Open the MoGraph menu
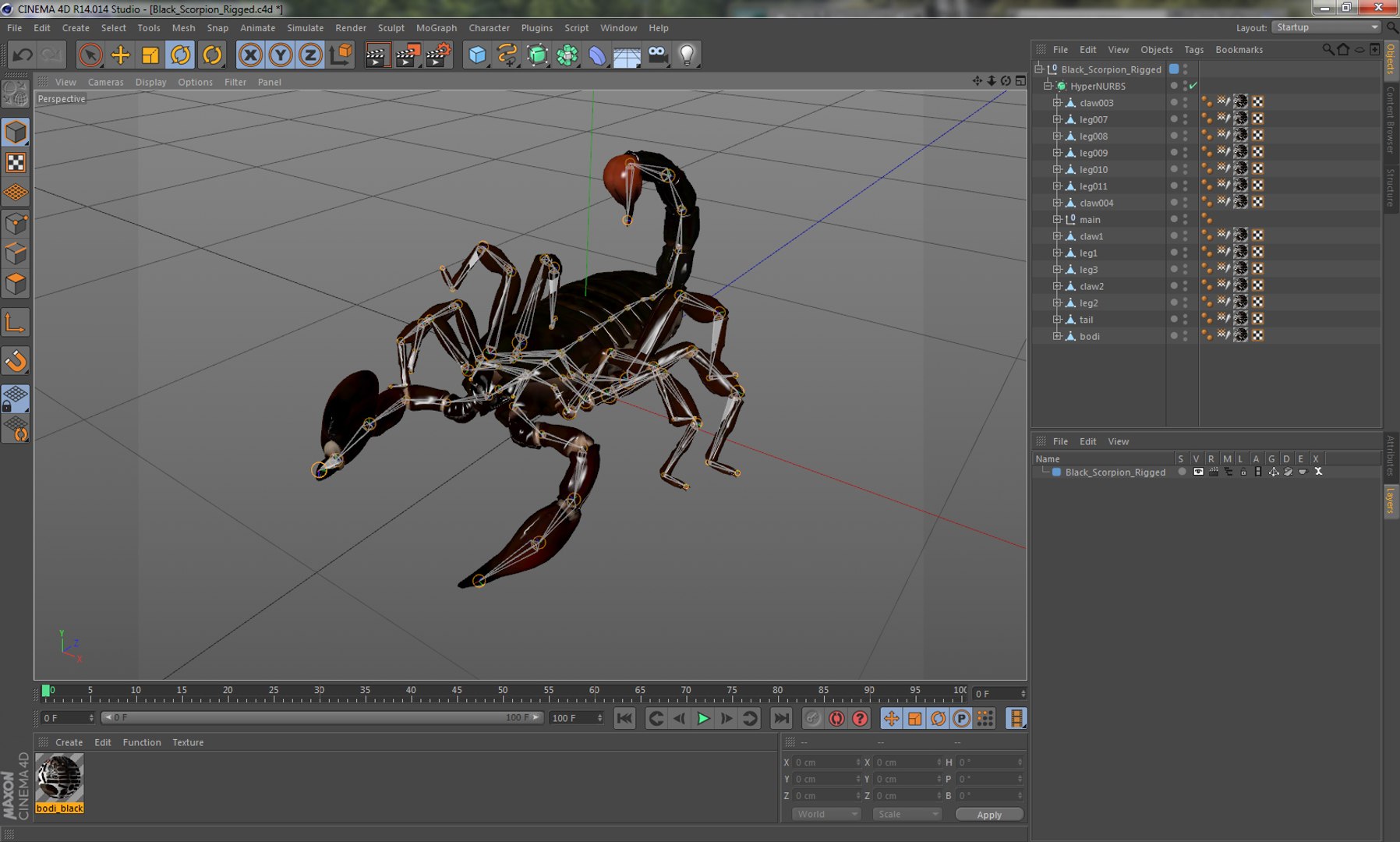The width and height of the screenshot is (1400, 842). (437, 27)
